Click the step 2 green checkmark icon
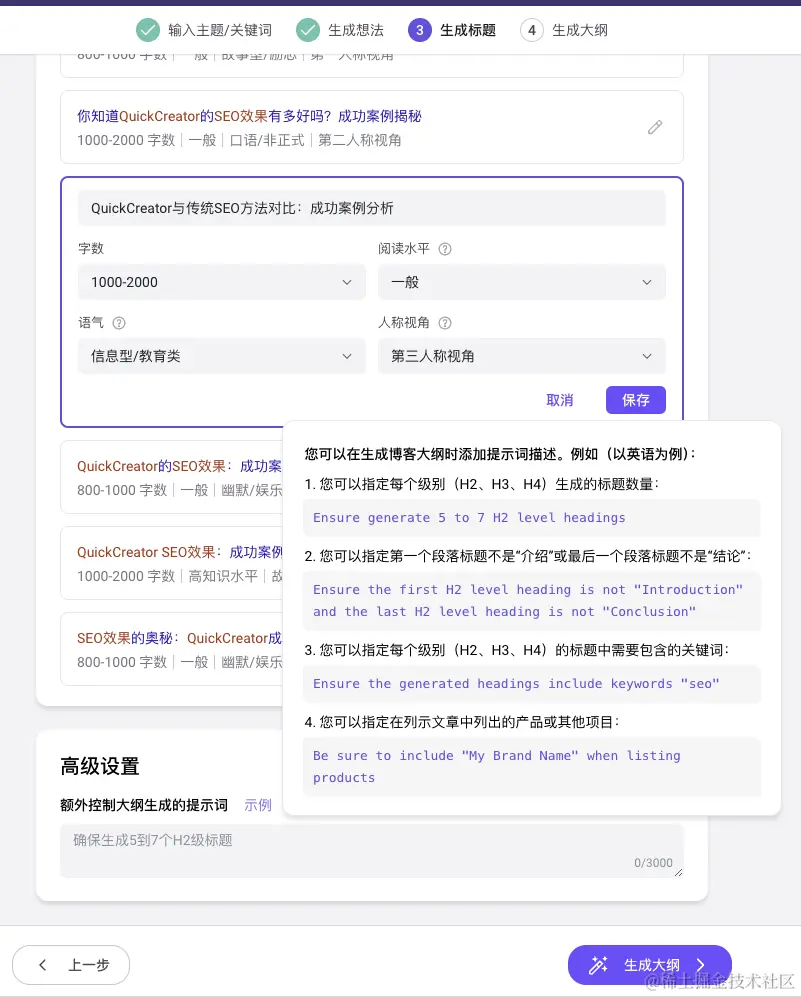The height and width of the screenshot is (997, 801). [x=308, y=30]
